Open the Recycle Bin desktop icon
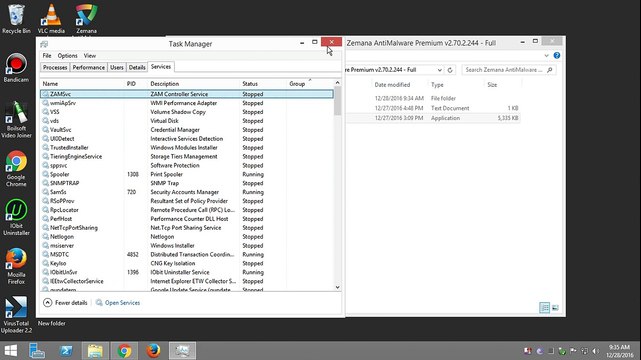The image size is (641, 360). tap(16, 19)
